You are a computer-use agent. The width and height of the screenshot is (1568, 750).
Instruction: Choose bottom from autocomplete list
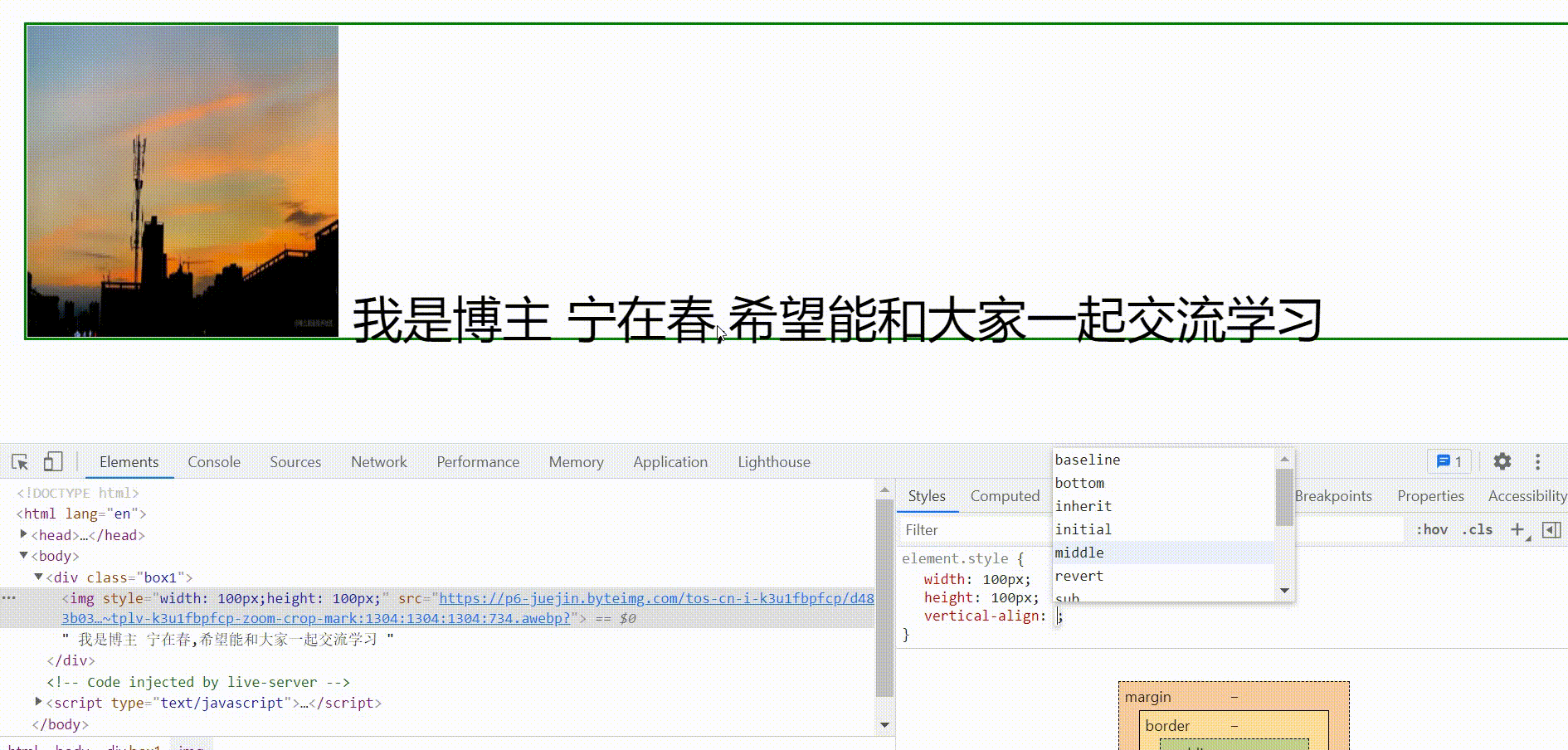pyautogui.click(x=1163, y=483)
